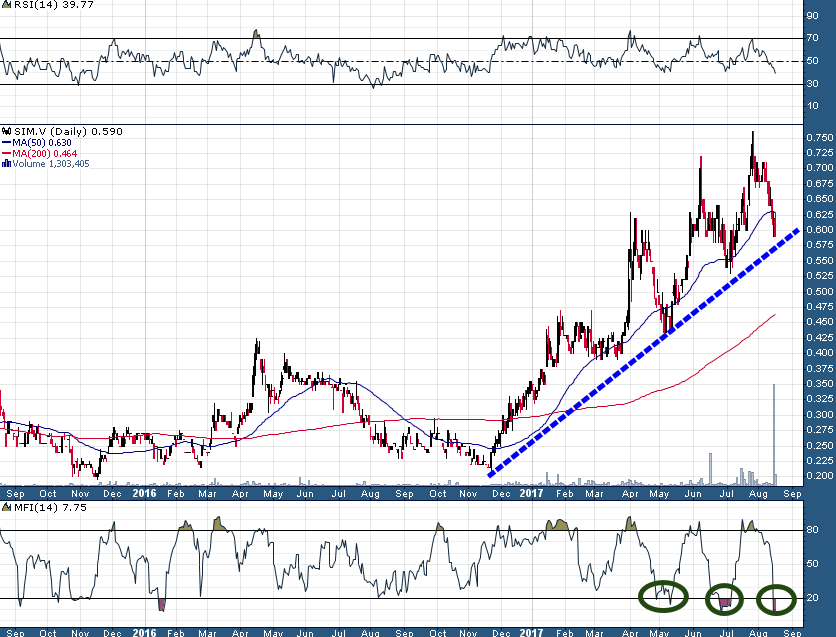Screen dimensions: 836x637
Task: Click the volume bars icon in legend
Action: tap(6, 164)
